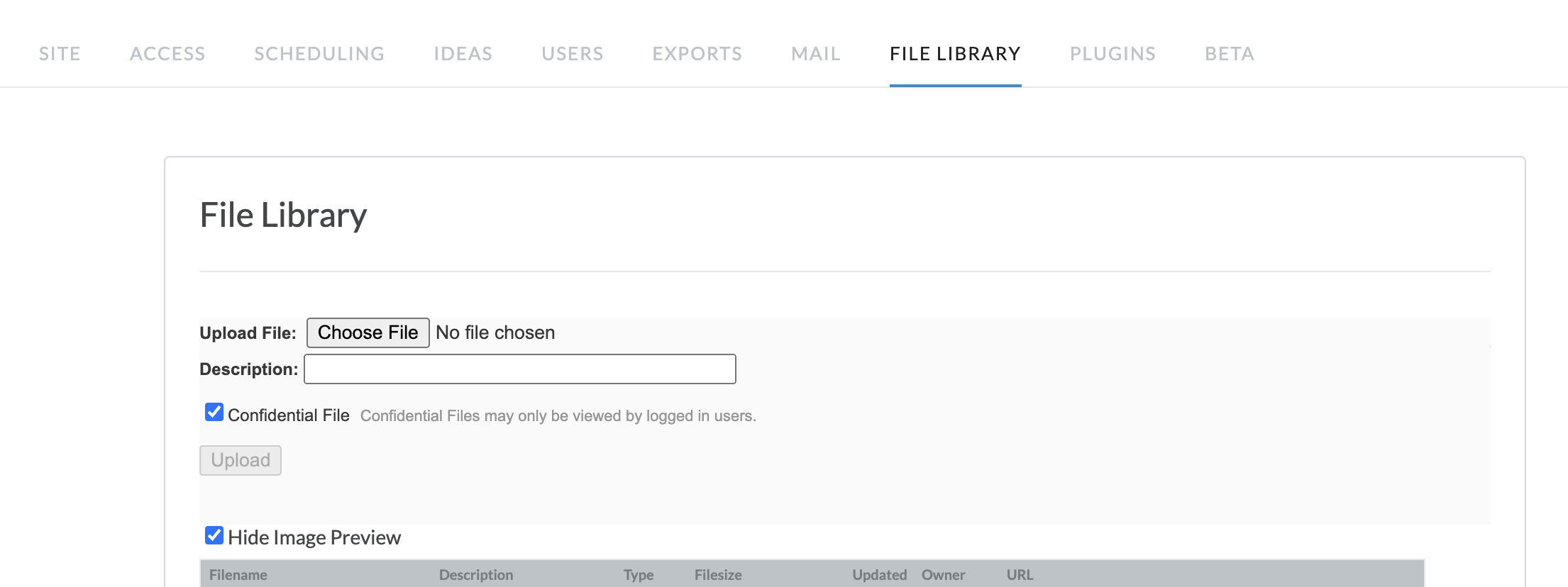Select the IDEAS tab
The image size is (1568, 587).
click(x=463, y=54)
